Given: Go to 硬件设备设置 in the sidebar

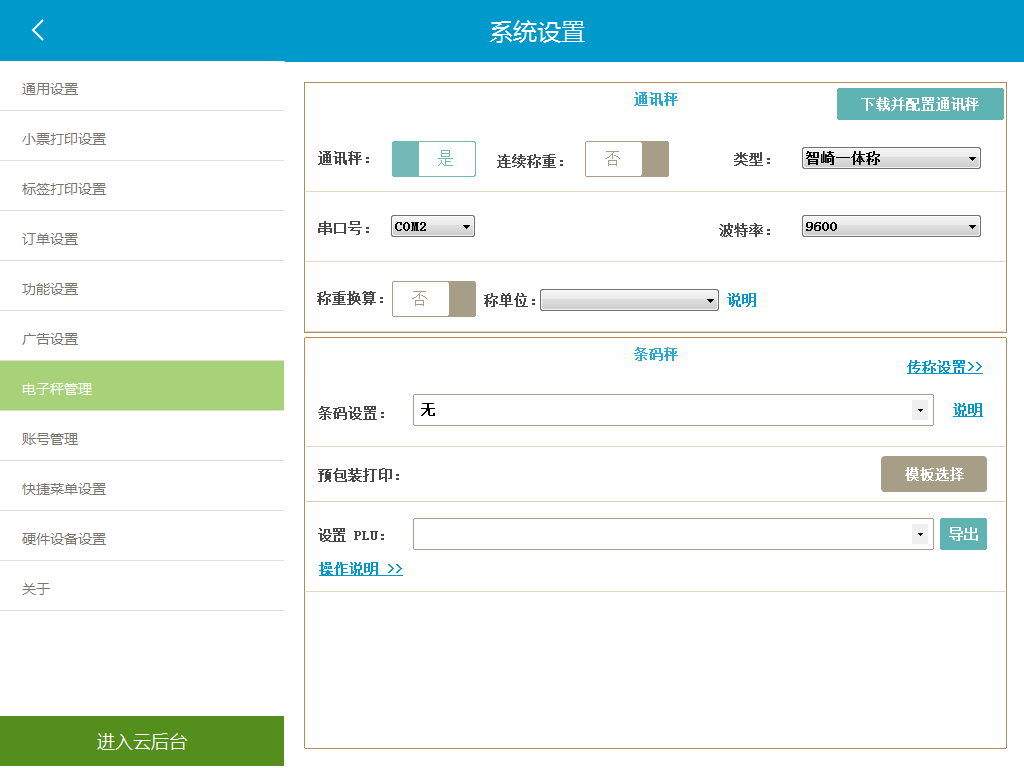Looking at the screenshot, I should 141,539.
